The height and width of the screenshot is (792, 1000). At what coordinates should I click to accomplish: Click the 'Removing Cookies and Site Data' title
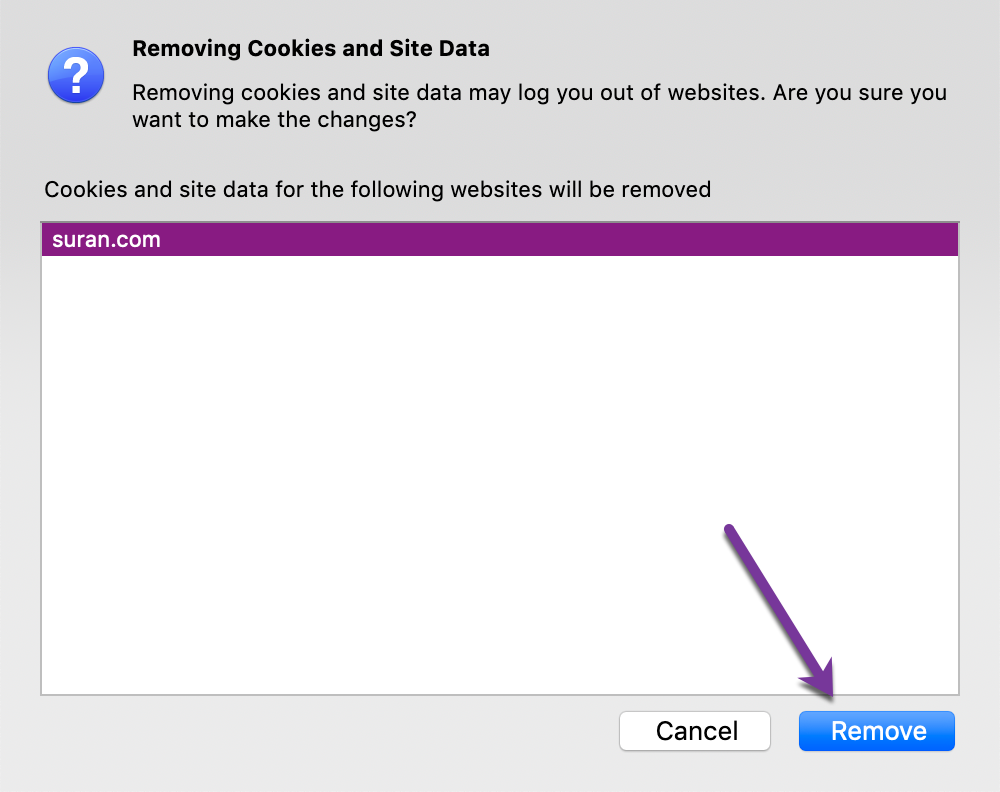(311, 48)
